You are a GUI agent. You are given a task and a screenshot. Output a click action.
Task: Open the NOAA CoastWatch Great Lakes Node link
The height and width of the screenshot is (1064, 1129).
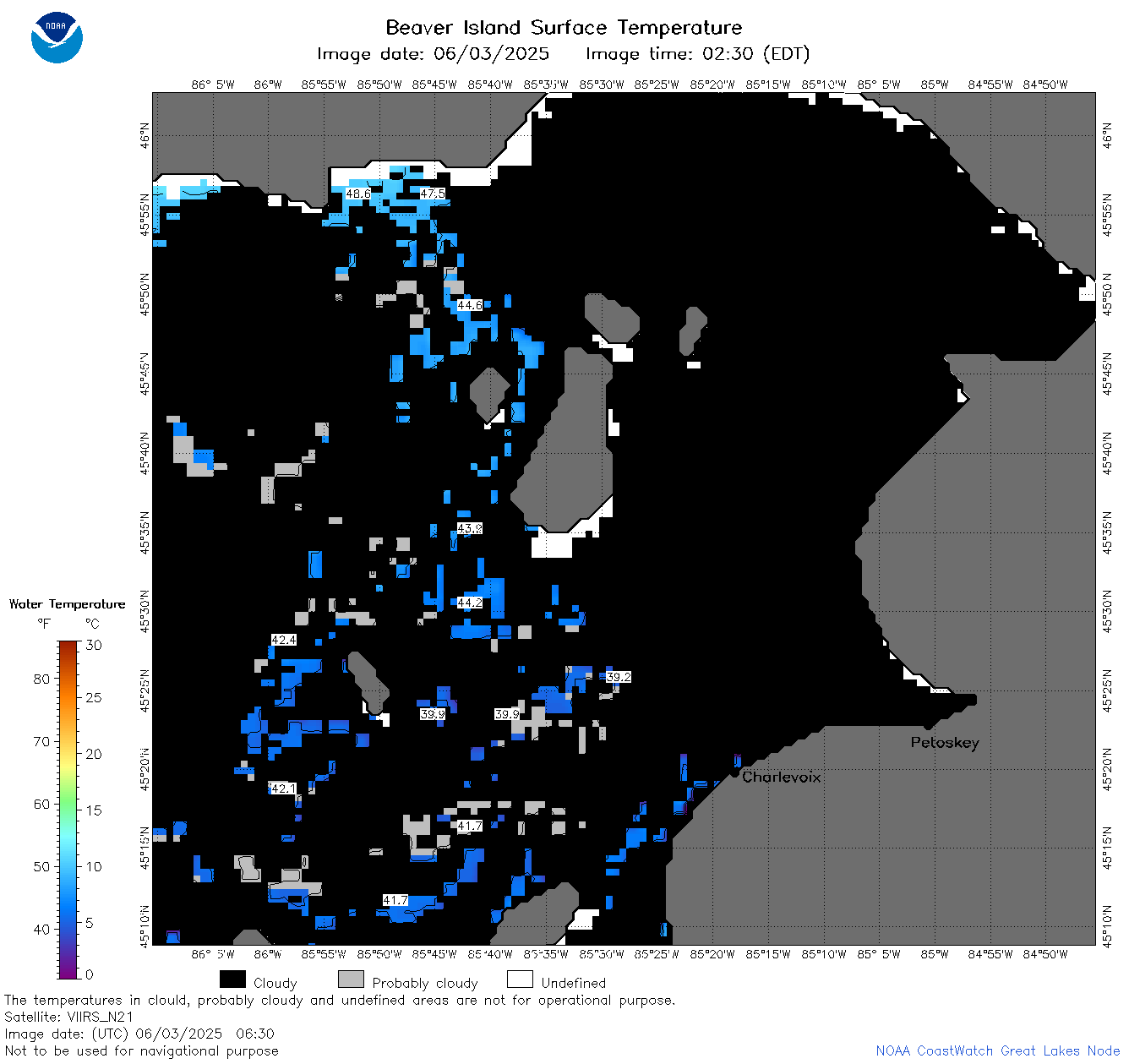click(997, 1050)
